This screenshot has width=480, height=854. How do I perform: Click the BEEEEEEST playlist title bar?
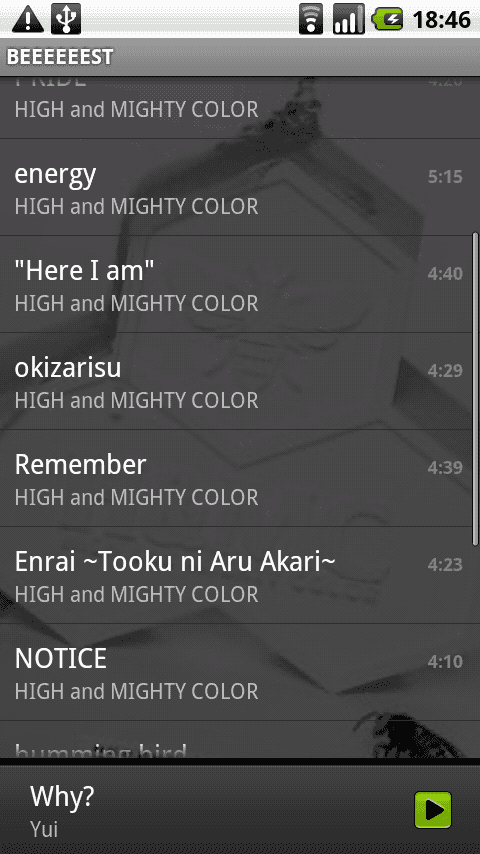tap(240, 57)
